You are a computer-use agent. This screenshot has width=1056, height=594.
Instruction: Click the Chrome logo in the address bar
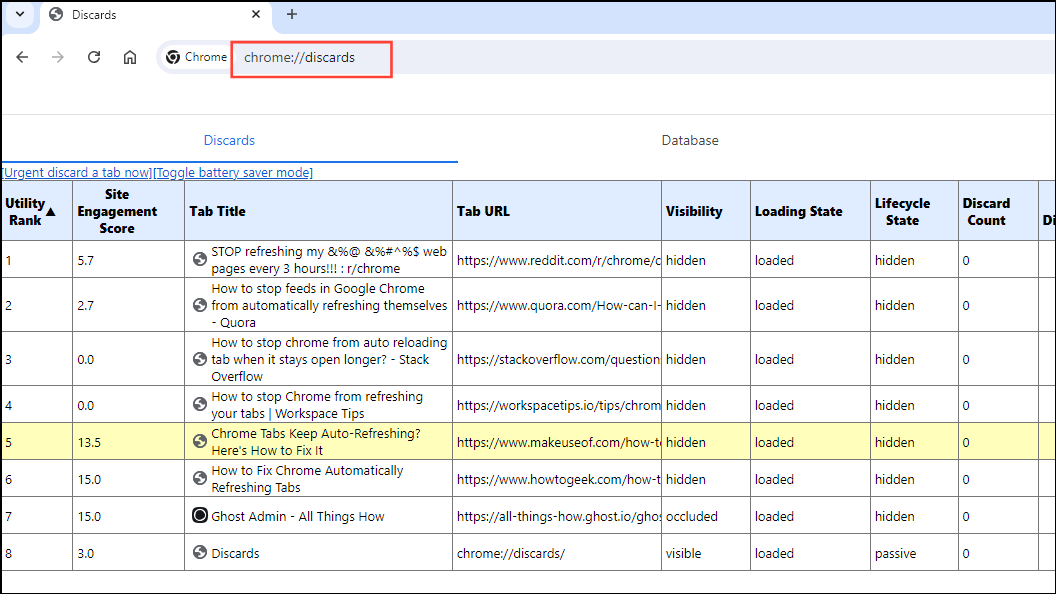174,57
